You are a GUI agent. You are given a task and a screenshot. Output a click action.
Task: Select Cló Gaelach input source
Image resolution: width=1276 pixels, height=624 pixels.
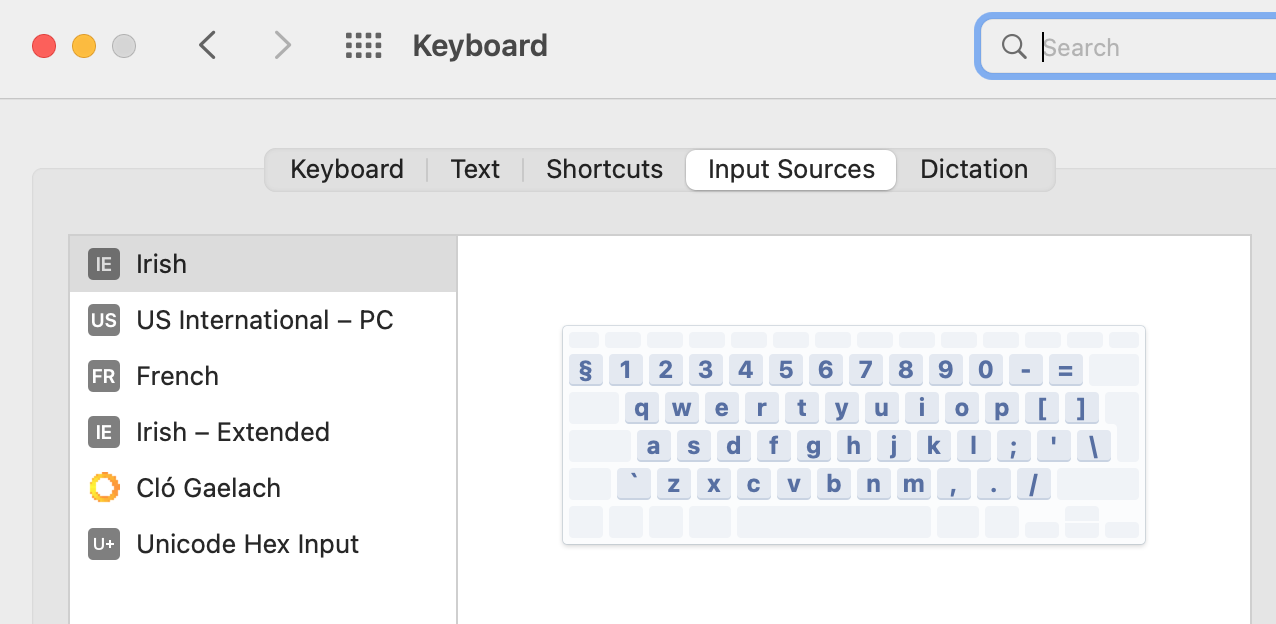[x=209, y=488]
